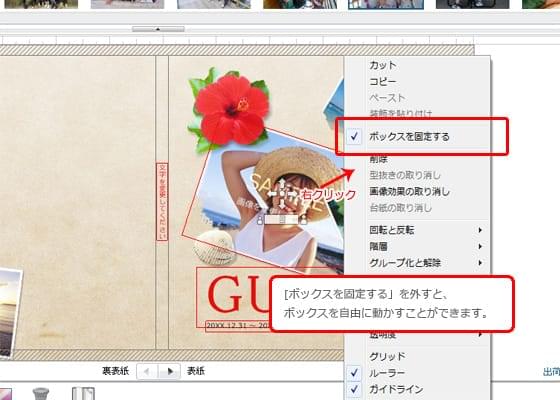
Task: Go to the next page with right arrow button
Action: pyautogui.click(x=169, y=371)
